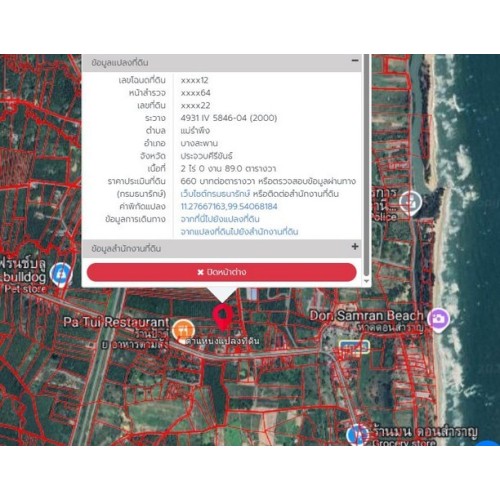The image size is (500, 500).
Task: Open the coordinates link 11.27667163,99.54068184
Action: [229, 206]
